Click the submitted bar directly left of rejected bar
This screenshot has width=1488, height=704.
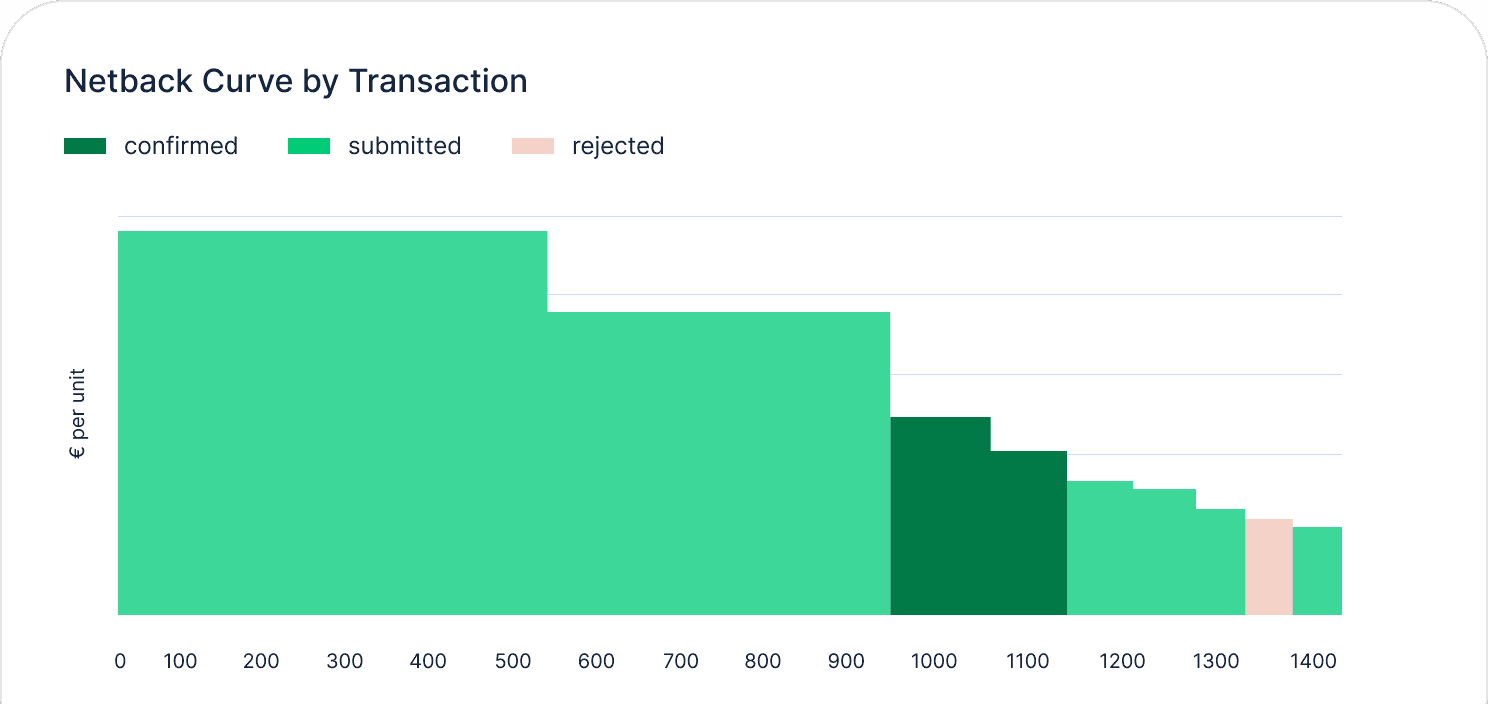[x=1220, y=561]
